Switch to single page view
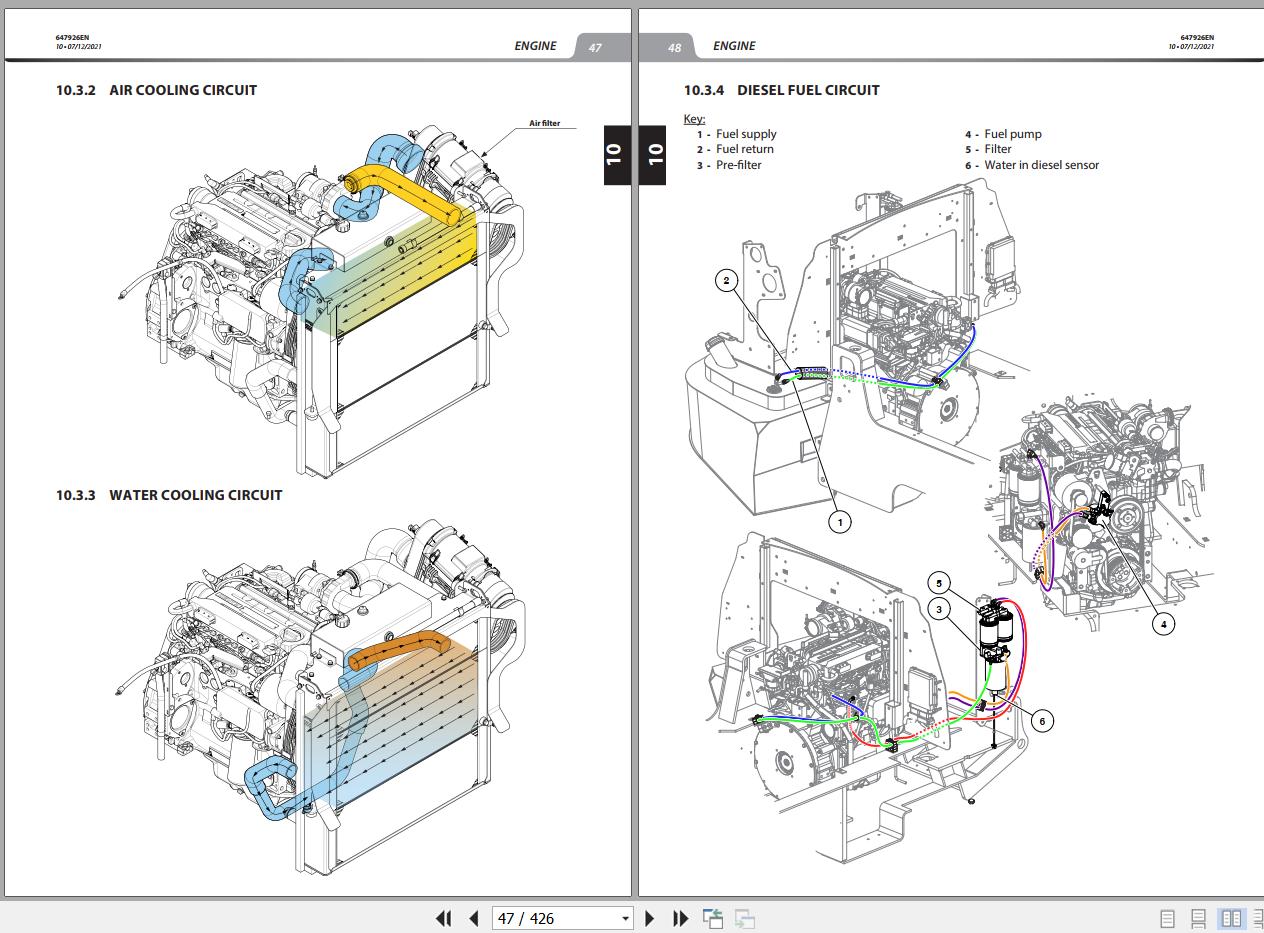Image resolution: width=1264 pixels, height=933 pixels. pyautogui.click(x=1167, y=918)
